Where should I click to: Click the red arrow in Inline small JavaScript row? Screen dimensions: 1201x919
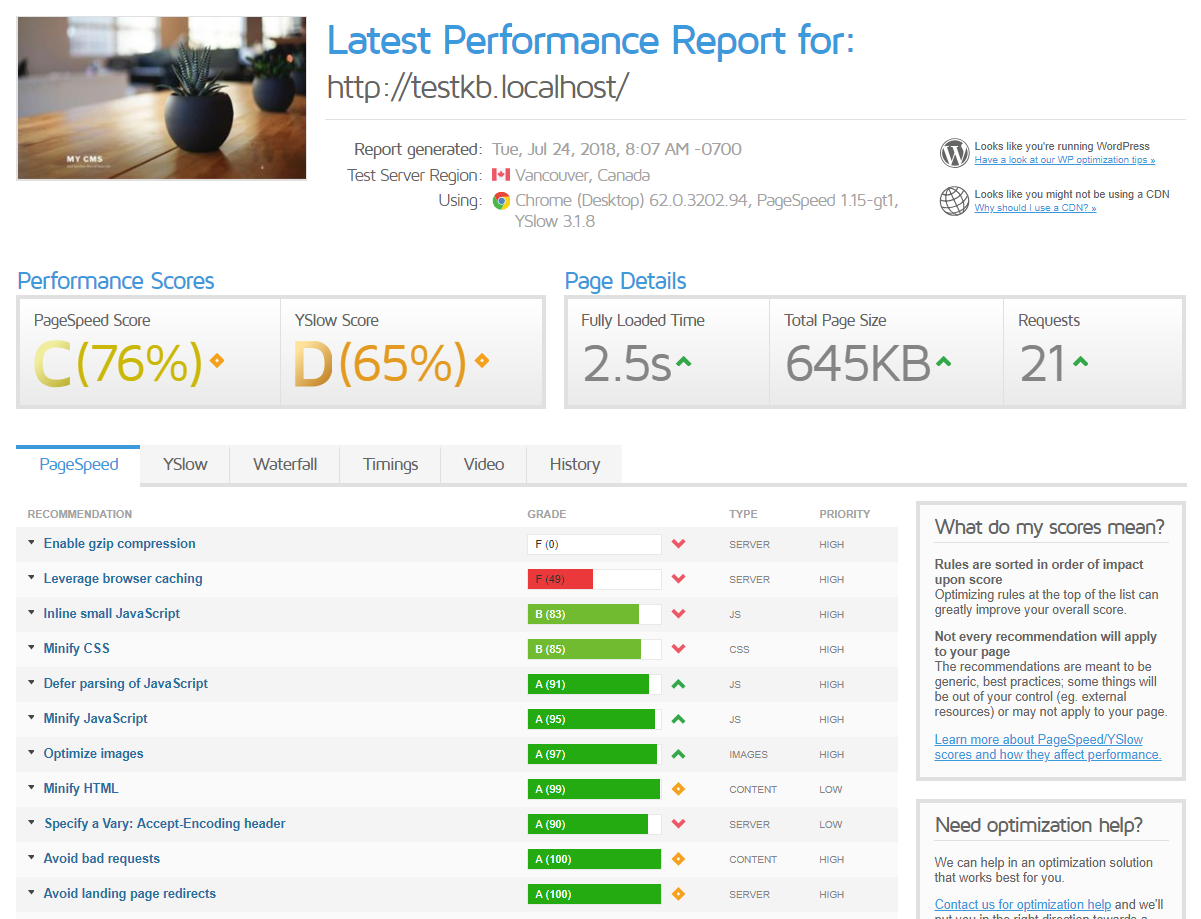[678, 614]
